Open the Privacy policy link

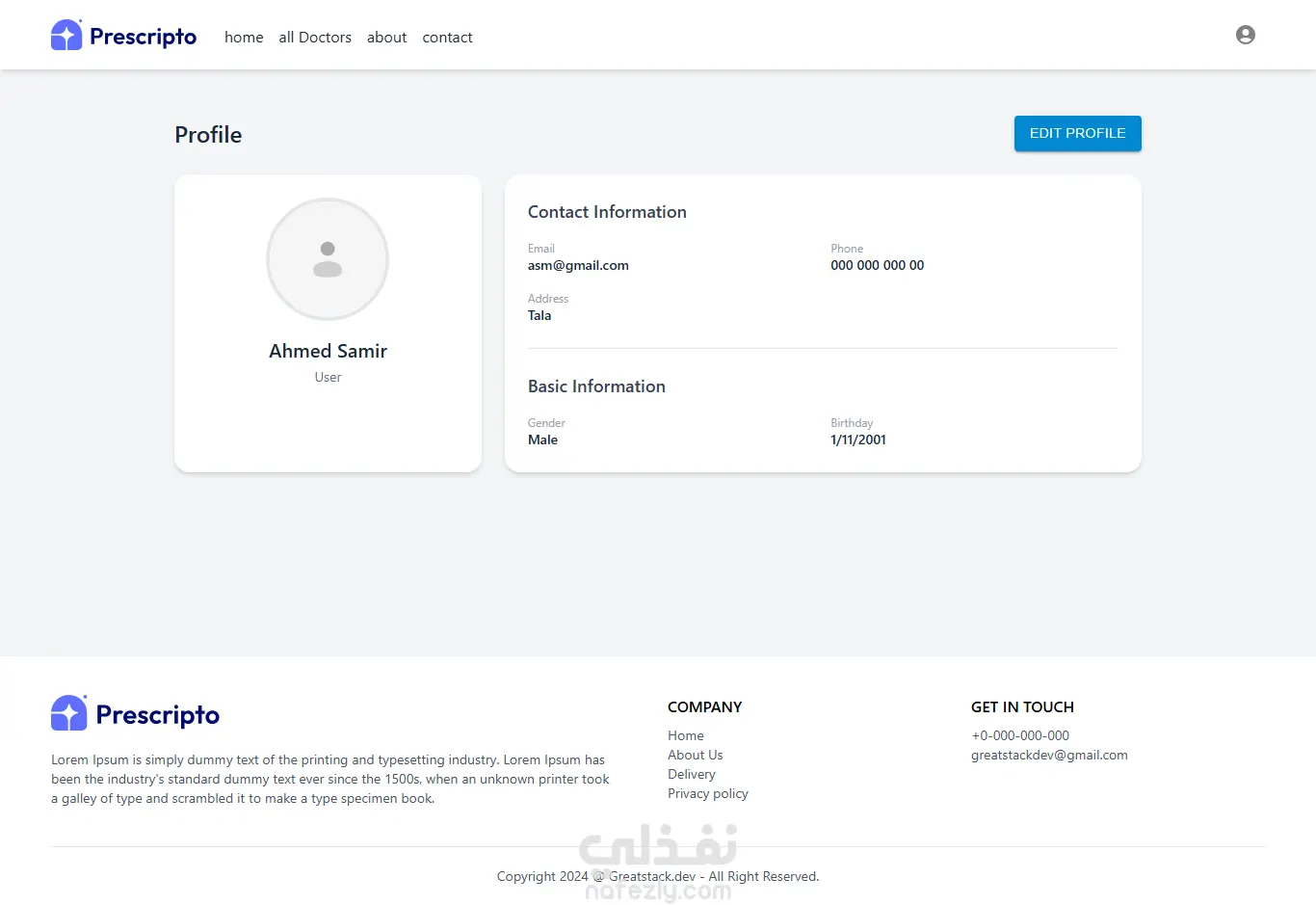click(x=708, y=793)
